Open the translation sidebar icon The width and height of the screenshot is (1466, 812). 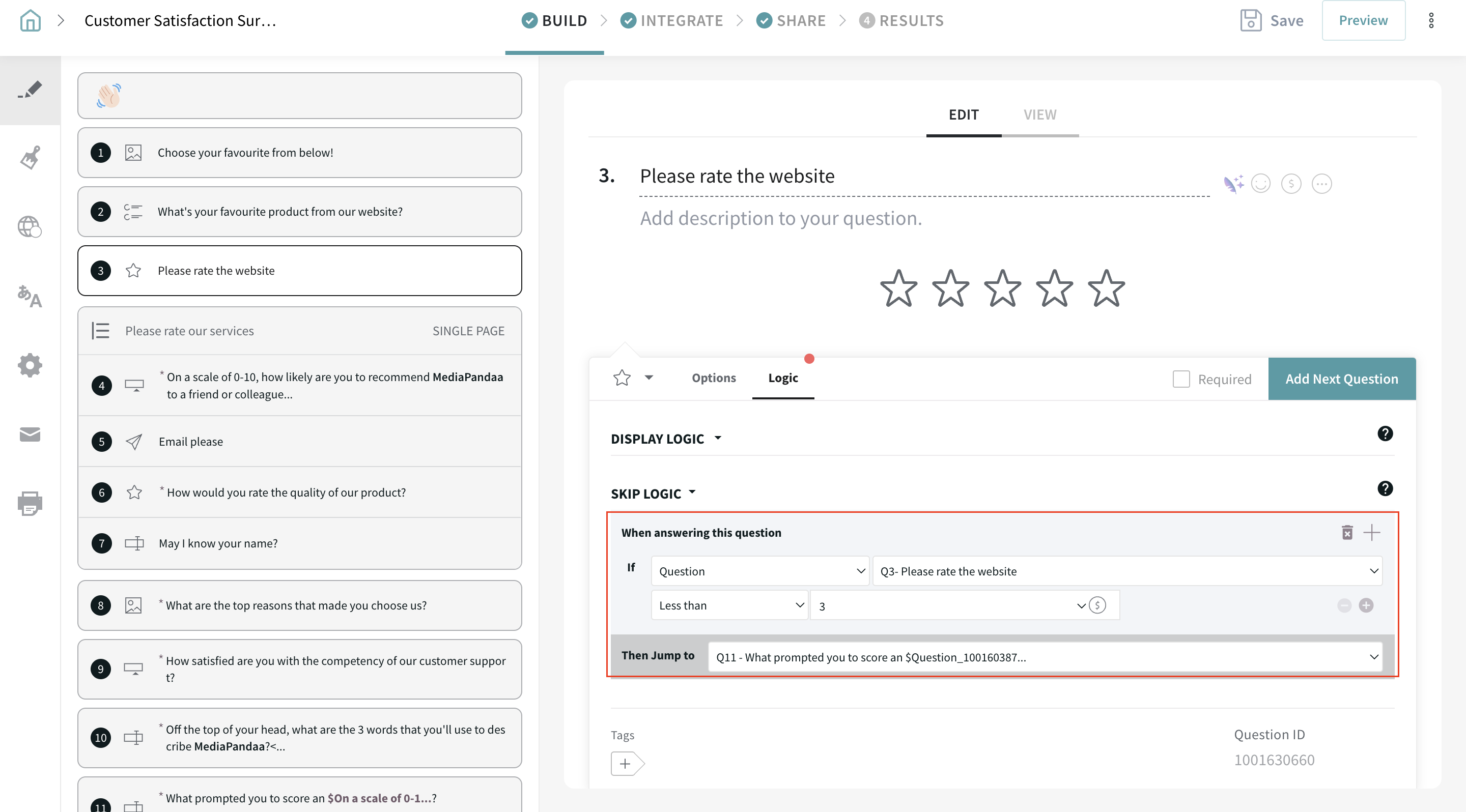(30, 296)
